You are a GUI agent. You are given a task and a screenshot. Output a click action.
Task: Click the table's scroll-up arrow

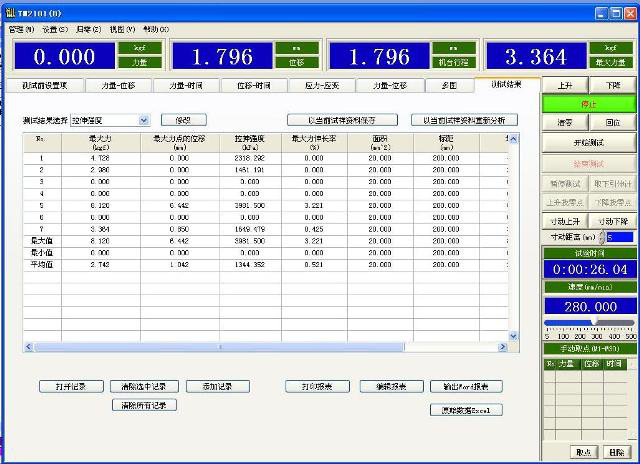pos(513,139)
